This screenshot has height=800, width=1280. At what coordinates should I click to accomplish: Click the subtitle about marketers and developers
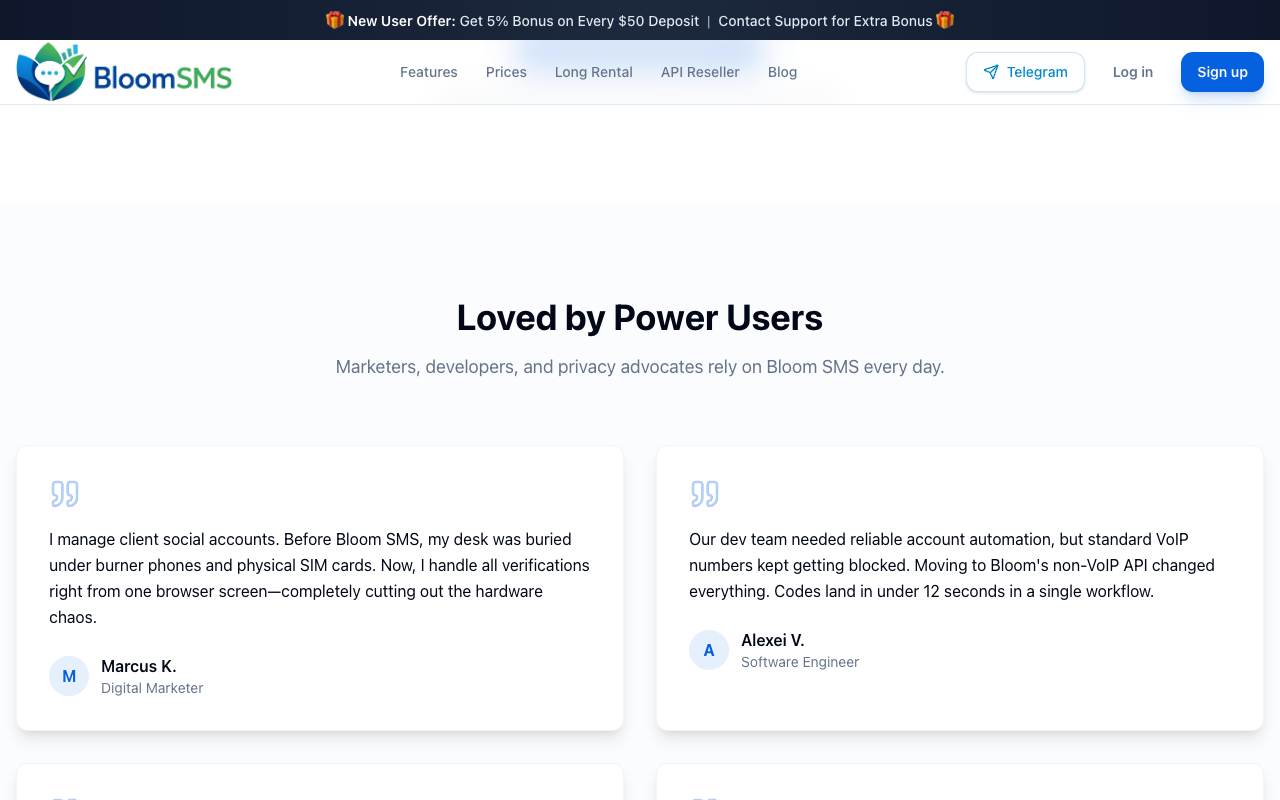[x=640, y=367]
